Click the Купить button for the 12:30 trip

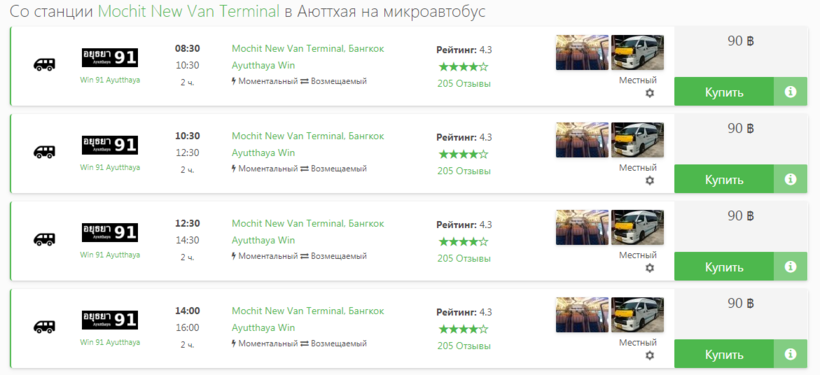pyautogui.click(x=724, y=267)
